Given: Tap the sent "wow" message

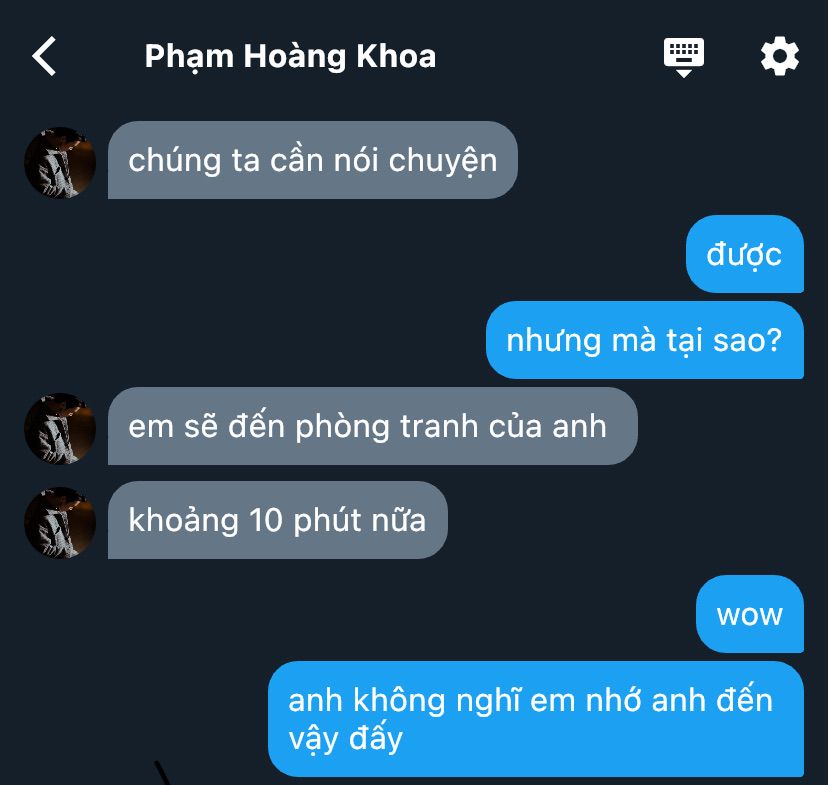Looking at the screenshot, I should pos(750,614).
